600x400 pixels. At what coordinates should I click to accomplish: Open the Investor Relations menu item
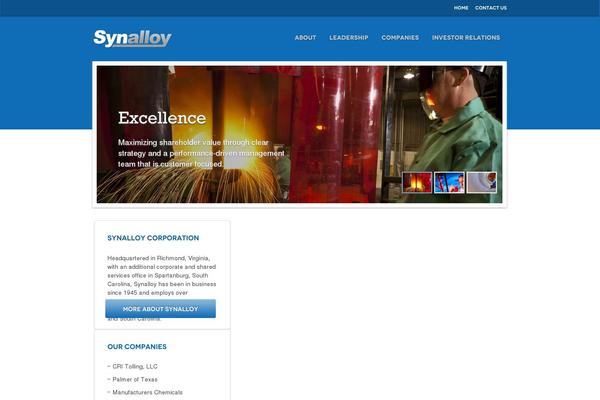[466, 38]
